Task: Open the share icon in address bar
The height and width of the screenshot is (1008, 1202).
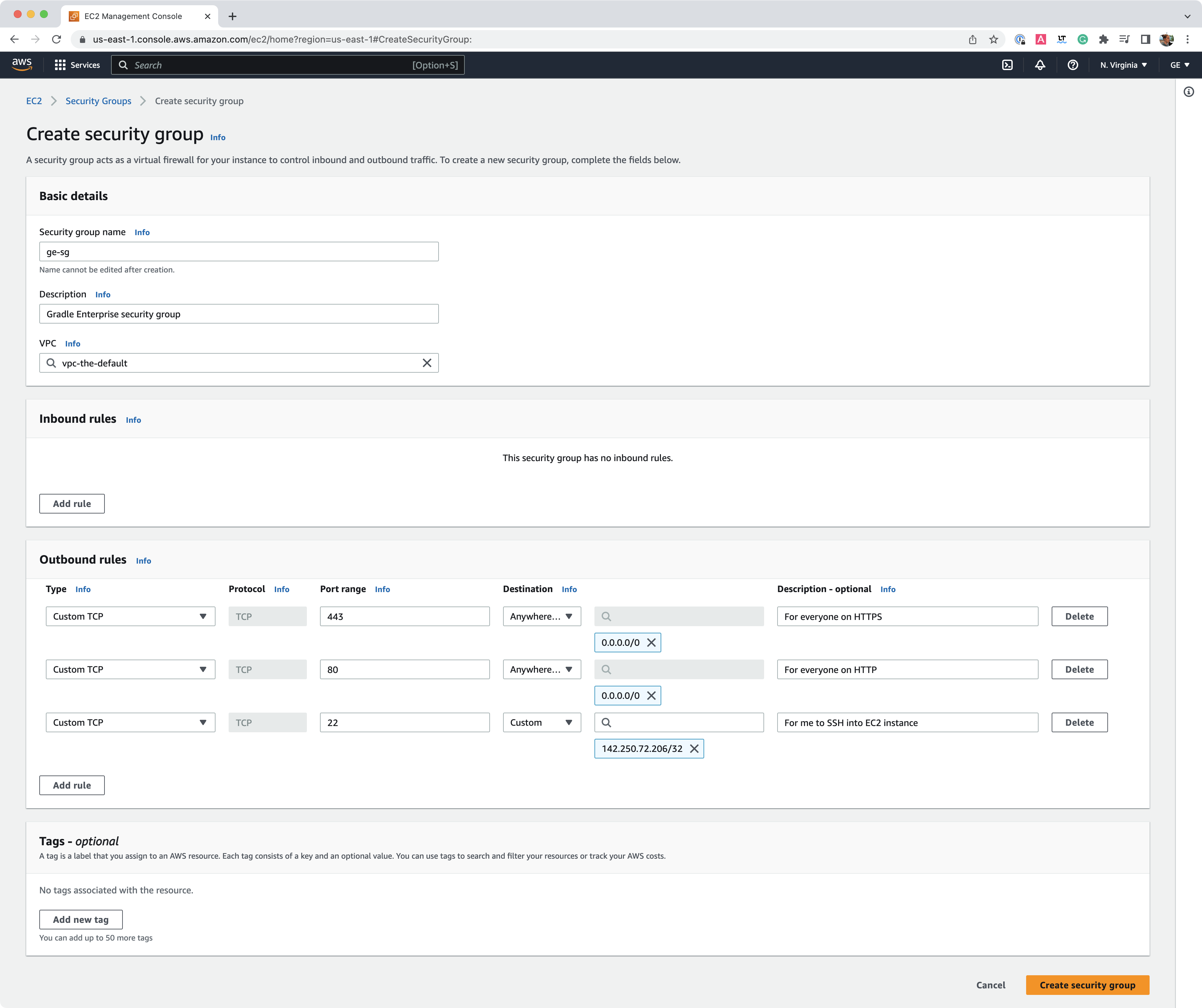Action: tap(972, 40)
